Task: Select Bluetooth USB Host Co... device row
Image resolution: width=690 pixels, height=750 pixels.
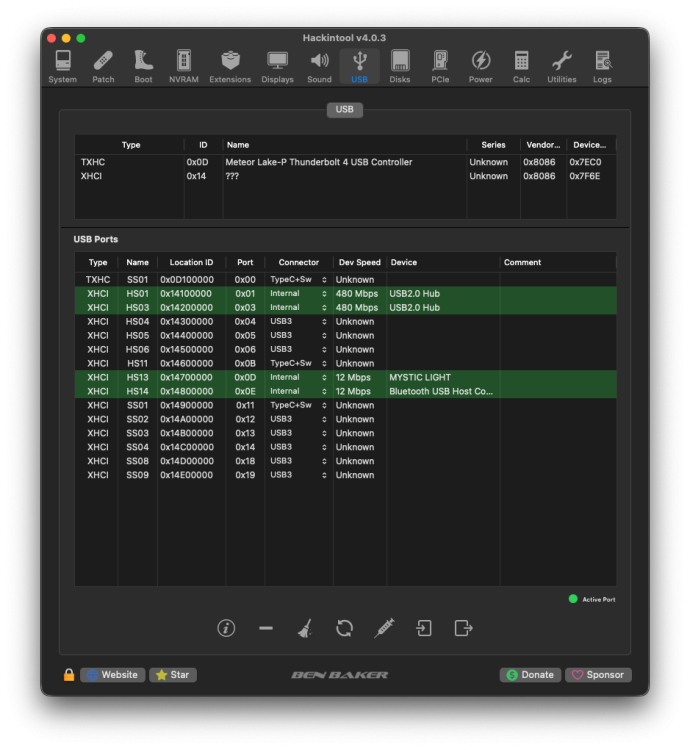Action: click(345, 391)
